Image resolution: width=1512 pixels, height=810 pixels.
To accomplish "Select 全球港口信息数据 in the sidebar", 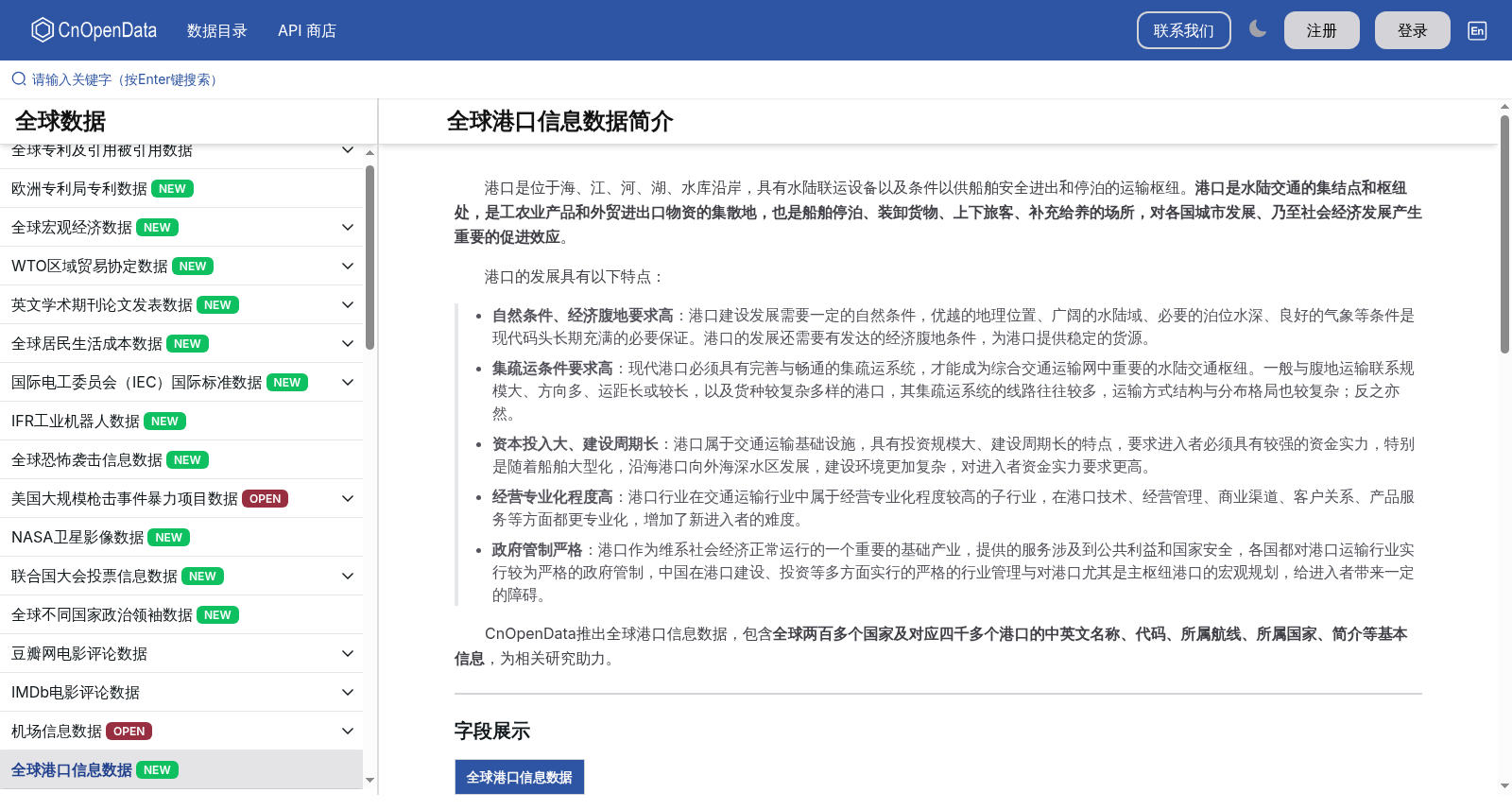I will coord(181,769).
